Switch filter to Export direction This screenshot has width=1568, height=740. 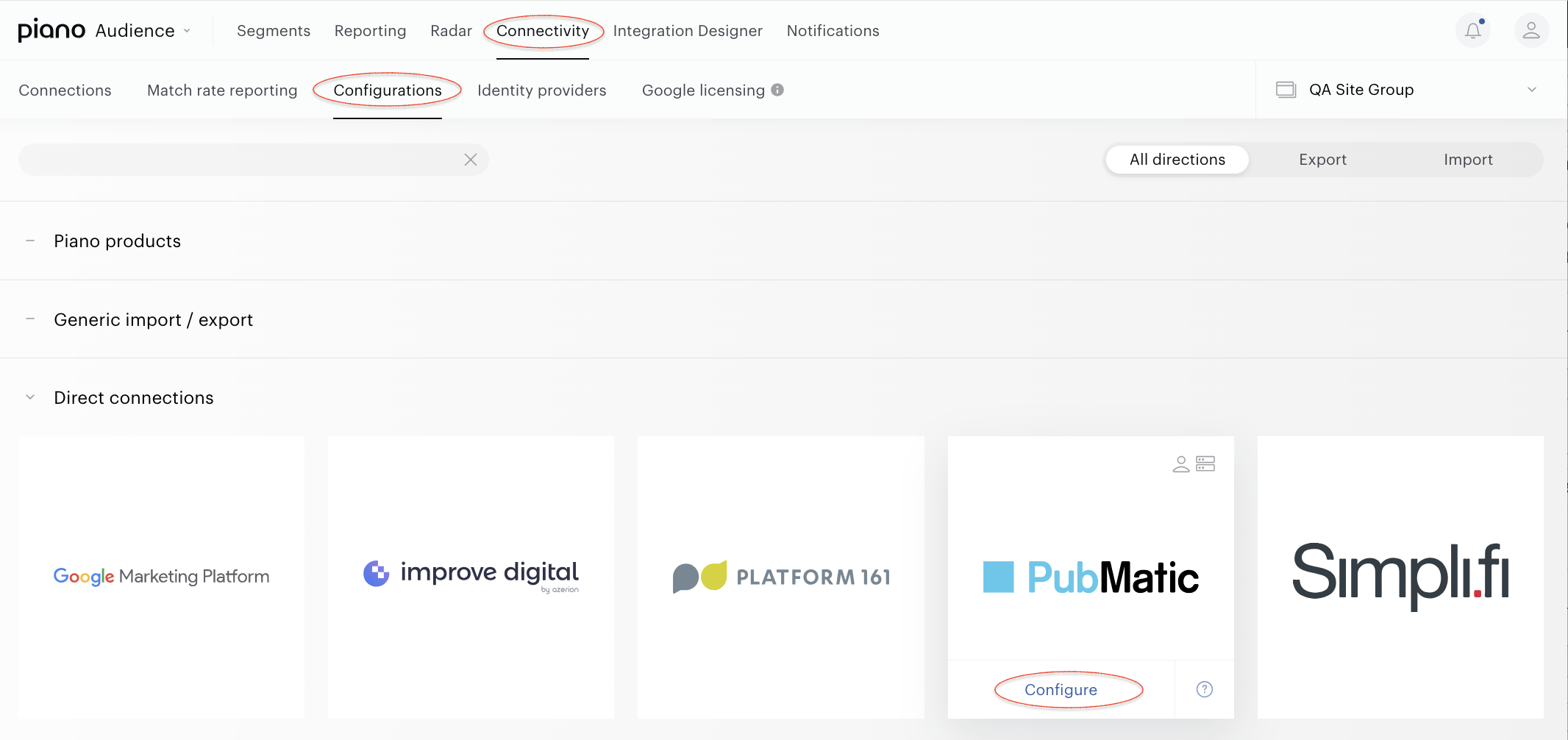[1322, 160]
